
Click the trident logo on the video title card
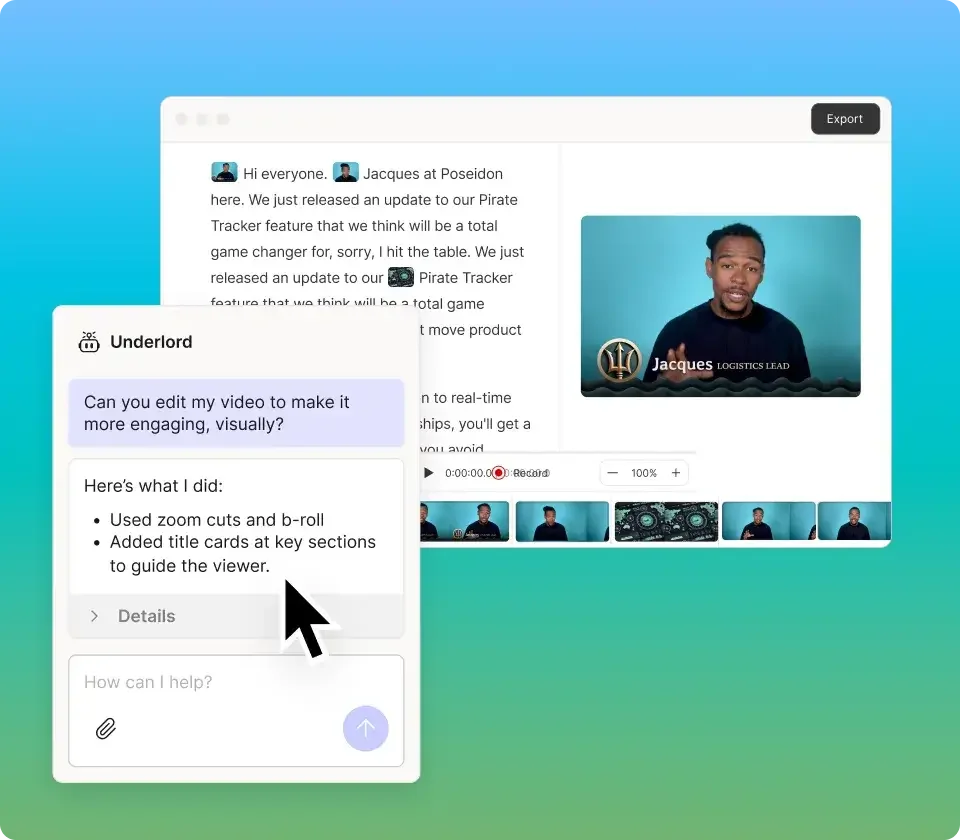pos(619,362)
